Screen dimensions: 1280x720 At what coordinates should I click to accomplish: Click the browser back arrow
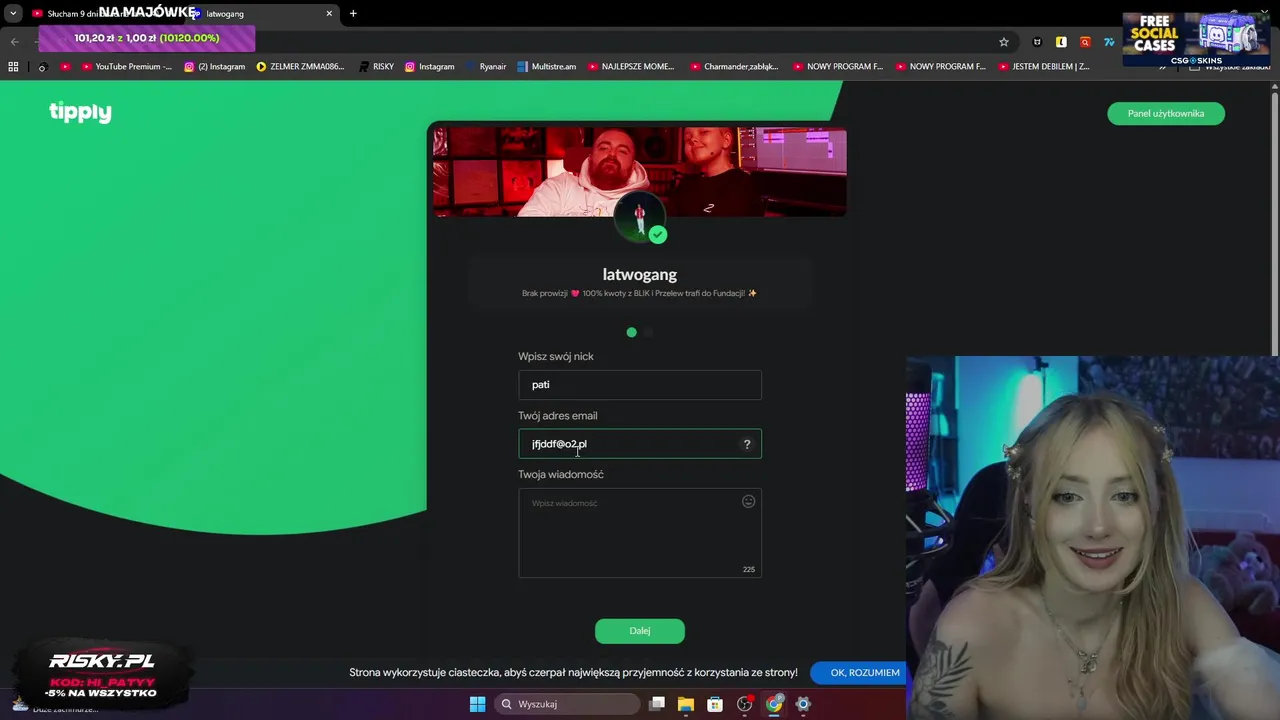point(14,42)
